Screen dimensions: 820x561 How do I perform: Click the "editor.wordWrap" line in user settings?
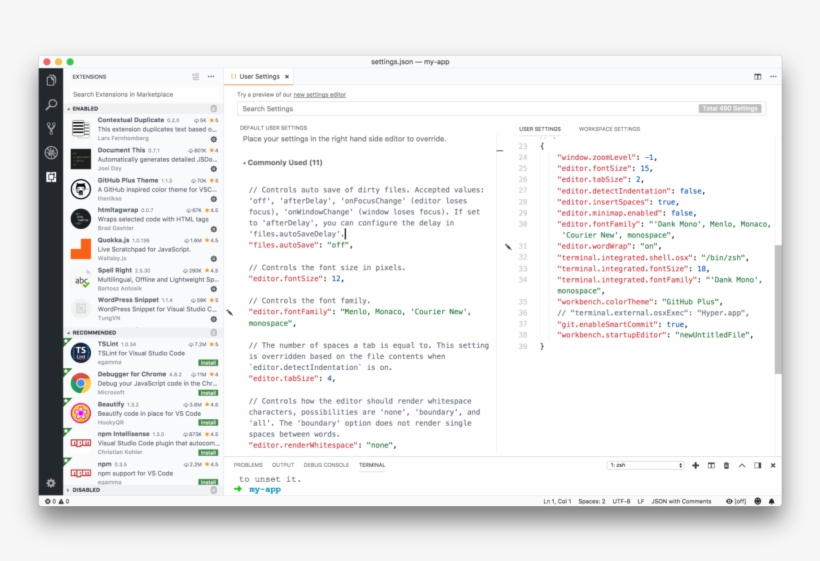(x=609, y=246)
